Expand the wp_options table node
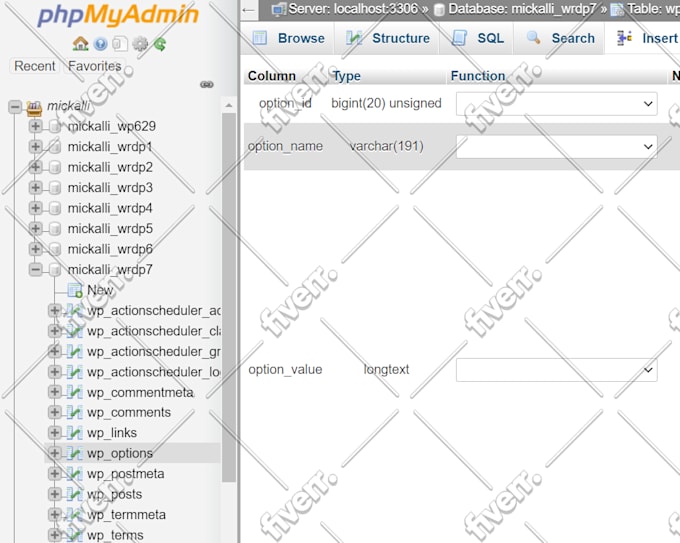This screenshot has width=680, height=543. click(x=55, y=453)
